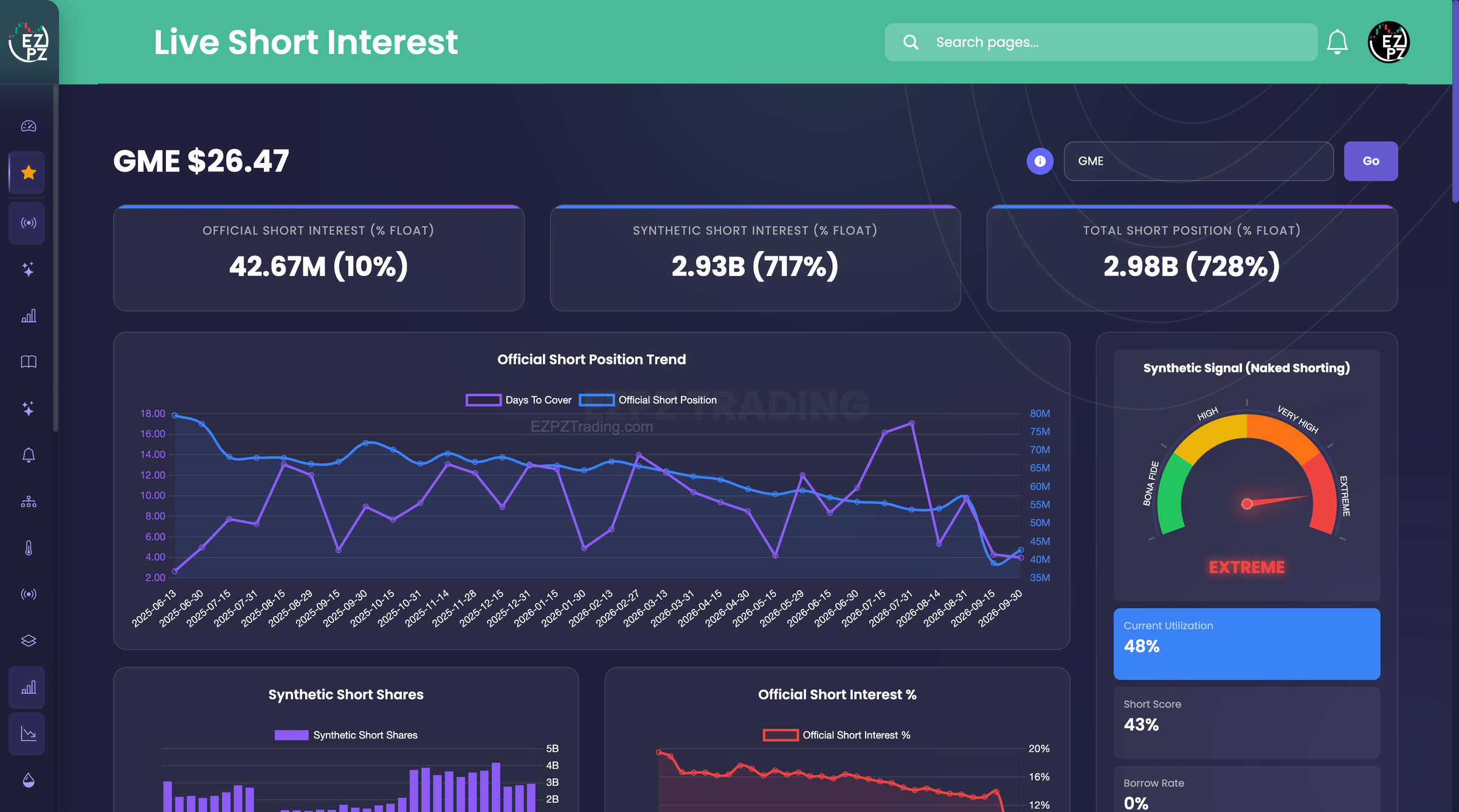This screenshot has width=1459, height=812.
Task: Click the Borrow Rate tile
Action: [1246, 789]
